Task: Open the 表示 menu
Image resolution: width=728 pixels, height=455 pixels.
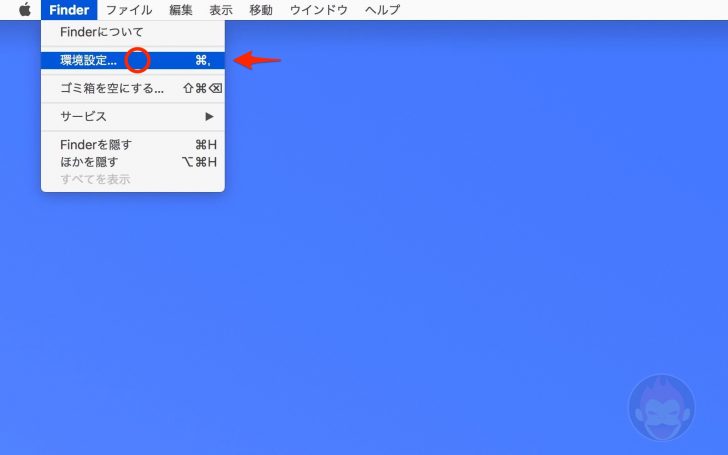Action: click(221, 10)
